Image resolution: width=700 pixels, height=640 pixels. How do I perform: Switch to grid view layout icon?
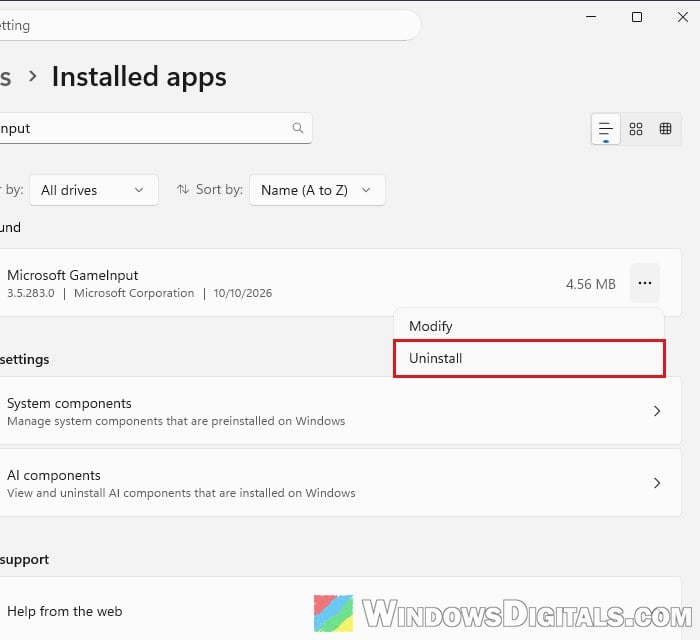[x=636, y=129]
